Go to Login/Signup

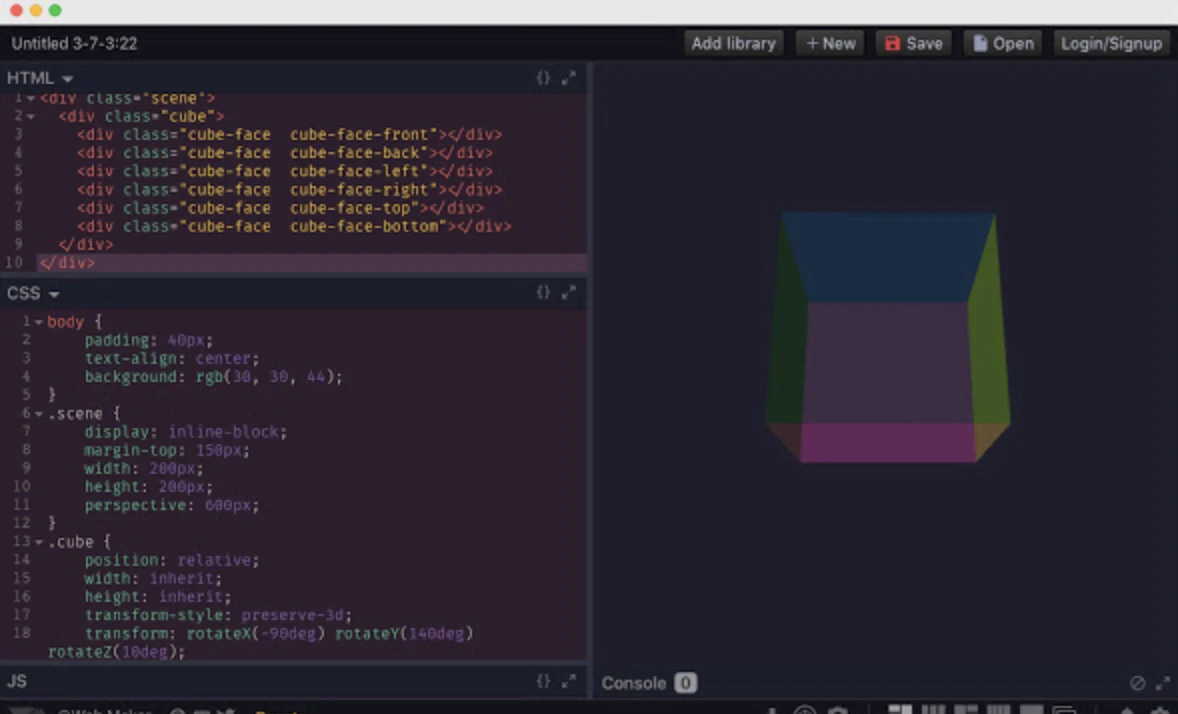(x=1111, y=44)
